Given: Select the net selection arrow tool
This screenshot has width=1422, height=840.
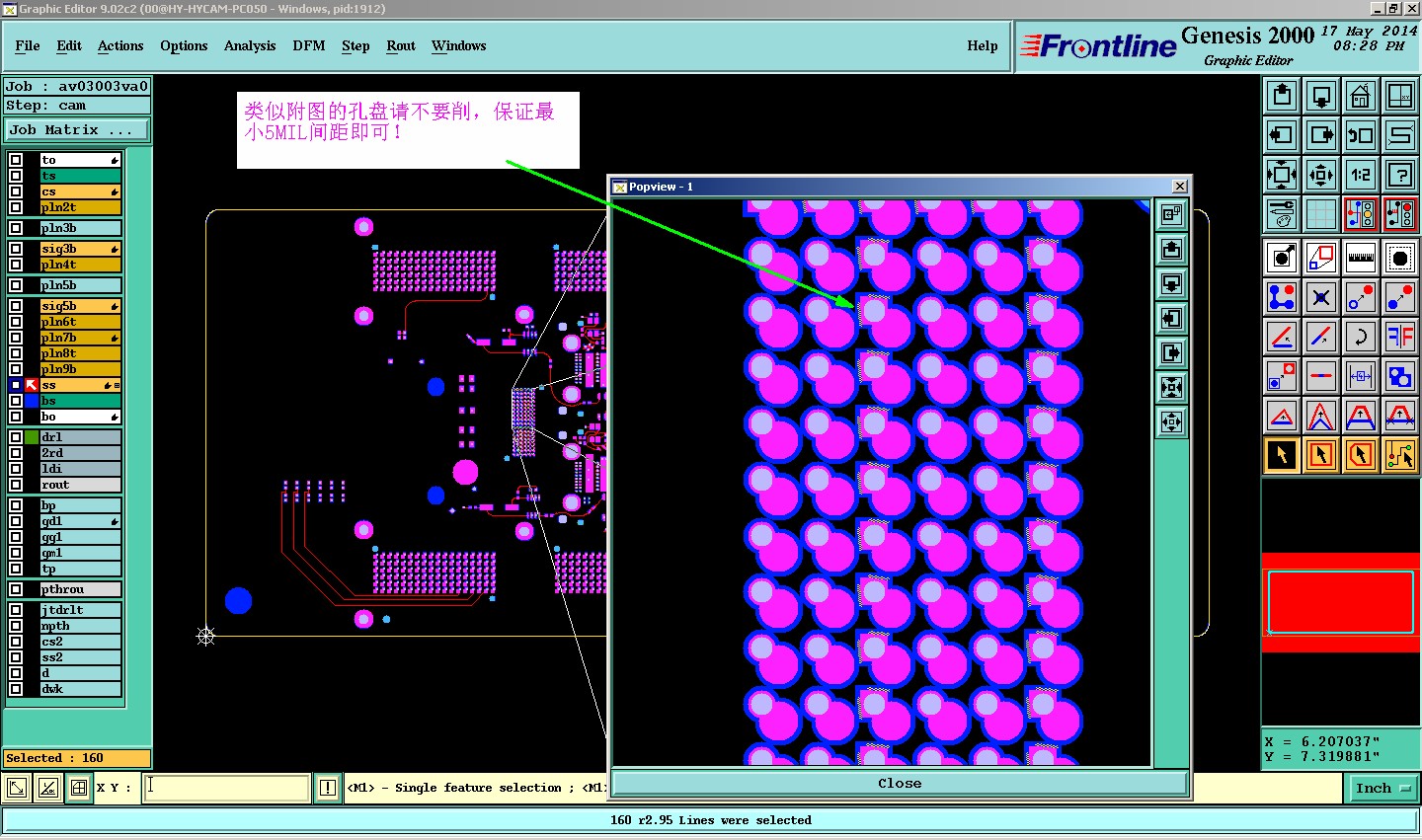Looking at the screenshot, I should tap(1400, 455).
